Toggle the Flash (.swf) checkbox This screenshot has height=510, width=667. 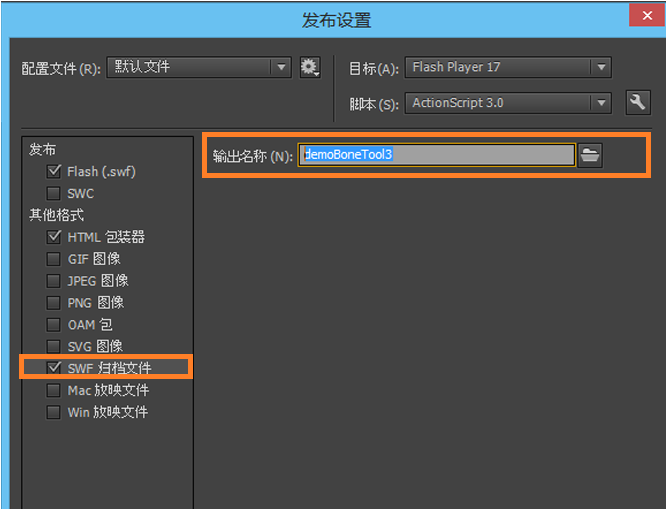pyautogui.click(x=54, y=171)
